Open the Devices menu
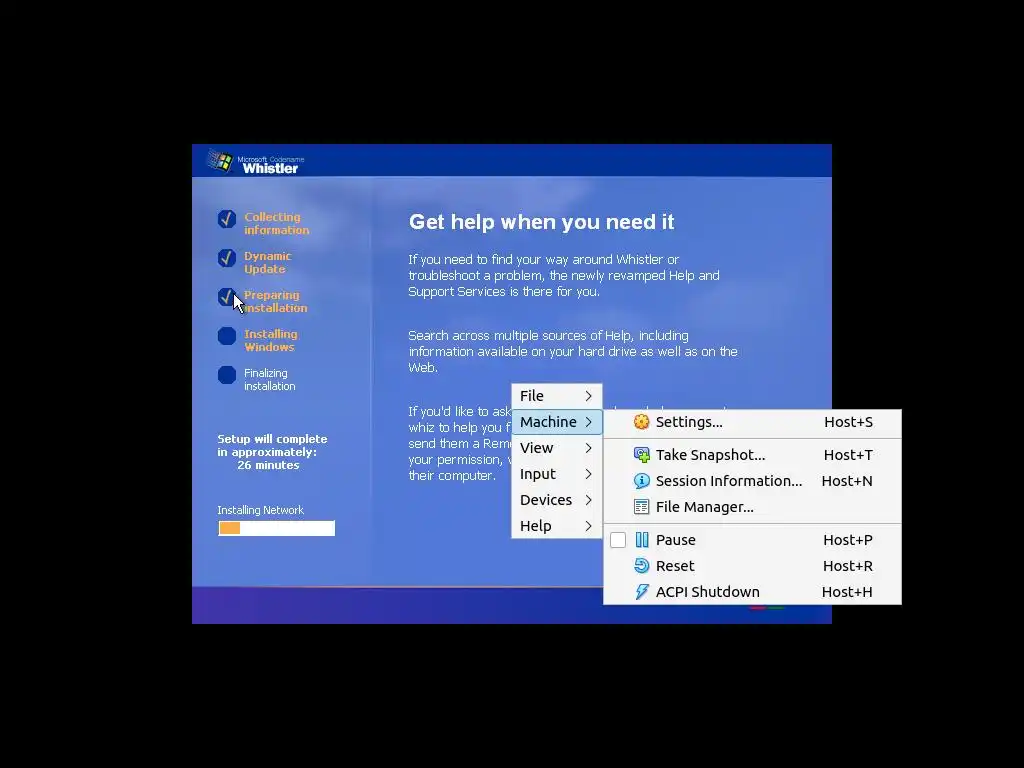The height and width of the screenshot is (768, 1024). point(556,500)
